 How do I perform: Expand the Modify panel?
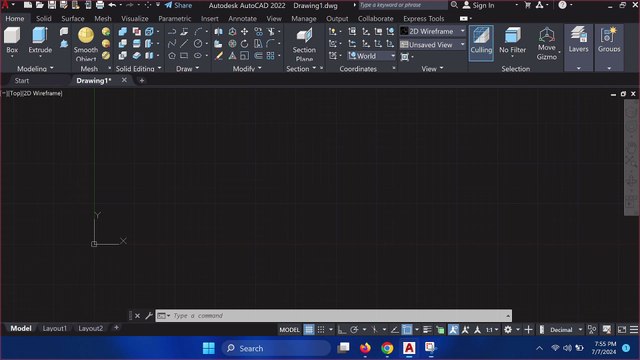(x=247, y=69)
